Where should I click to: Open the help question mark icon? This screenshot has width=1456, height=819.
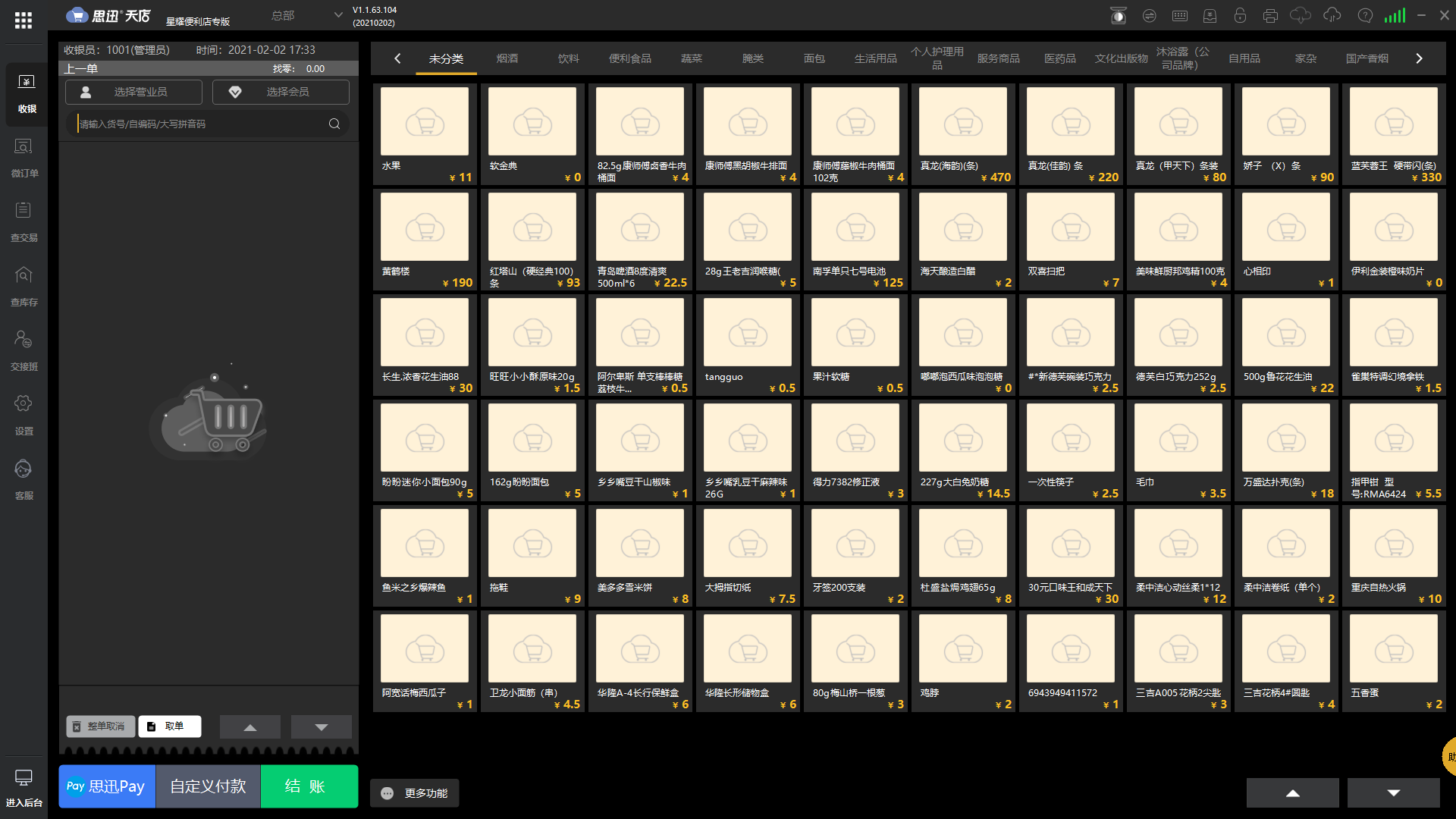point(1365,15)
